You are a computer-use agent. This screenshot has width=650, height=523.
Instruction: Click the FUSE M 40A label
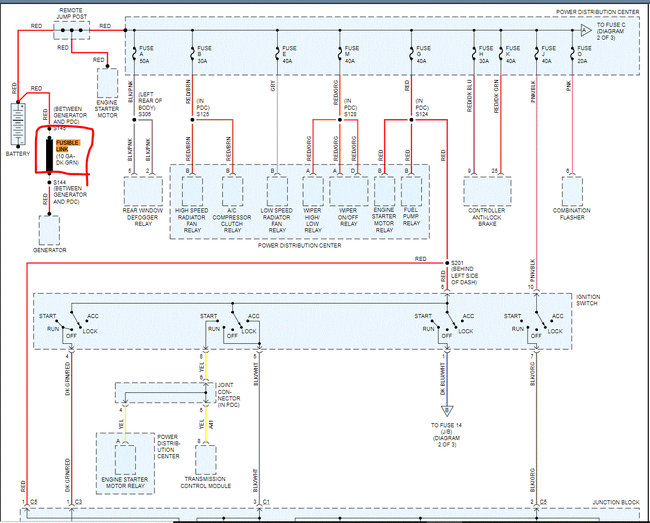pyautogui.click(x=352, y=54)
